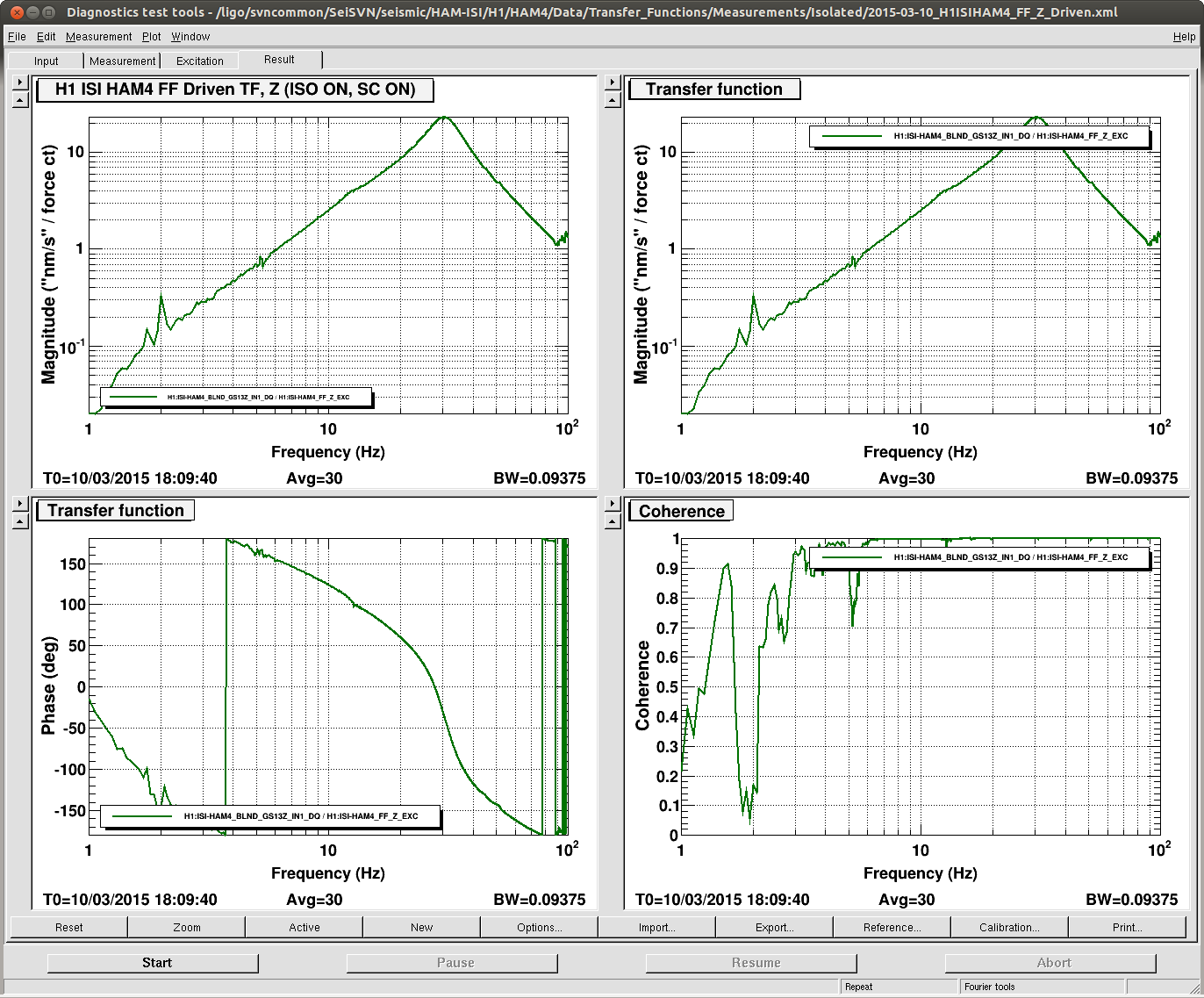
Task: Select the Result tab
Action: (279, 60)
